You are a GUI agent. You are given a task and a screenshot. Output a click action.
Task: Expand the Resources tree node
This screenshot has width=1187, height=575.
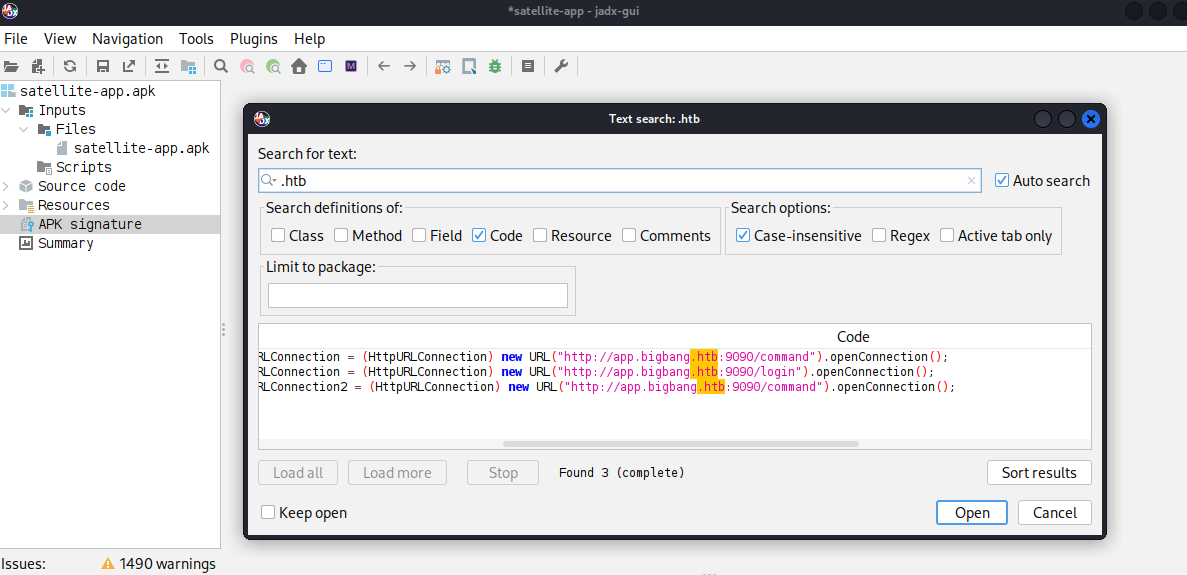coord(7,205)
